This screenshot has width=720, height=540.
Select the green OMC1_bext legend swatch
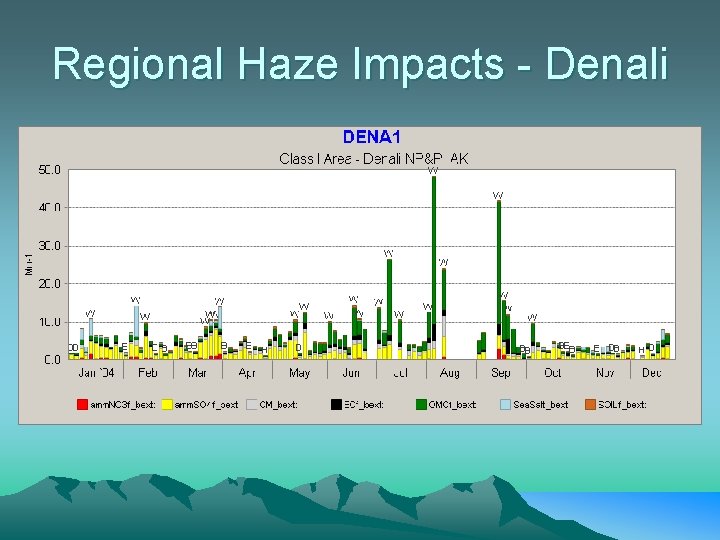(x=421, y=405)
